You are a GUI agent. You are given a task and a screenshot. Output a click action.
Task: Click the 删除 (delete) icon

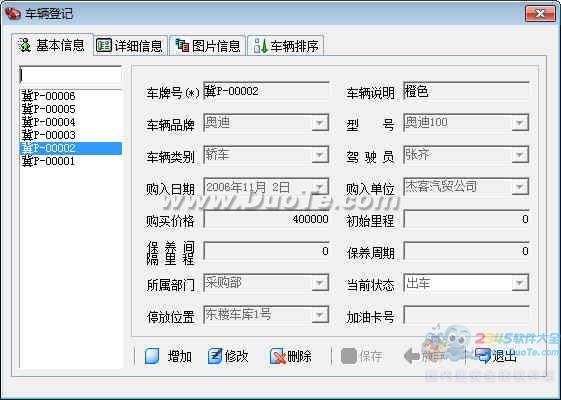pyautogui.click(x=278, y=356)
